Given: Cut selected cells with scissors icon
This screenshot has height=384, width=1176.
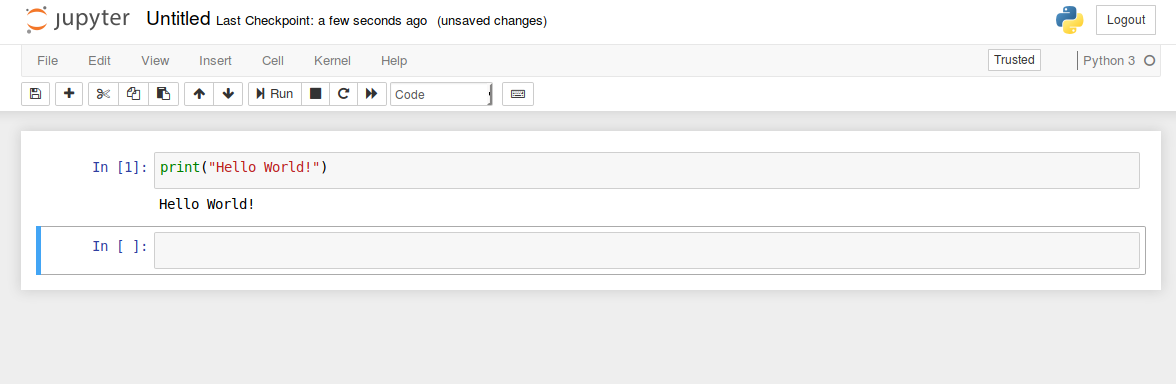Looking at the screenshot, I should [x=104, y=94].
